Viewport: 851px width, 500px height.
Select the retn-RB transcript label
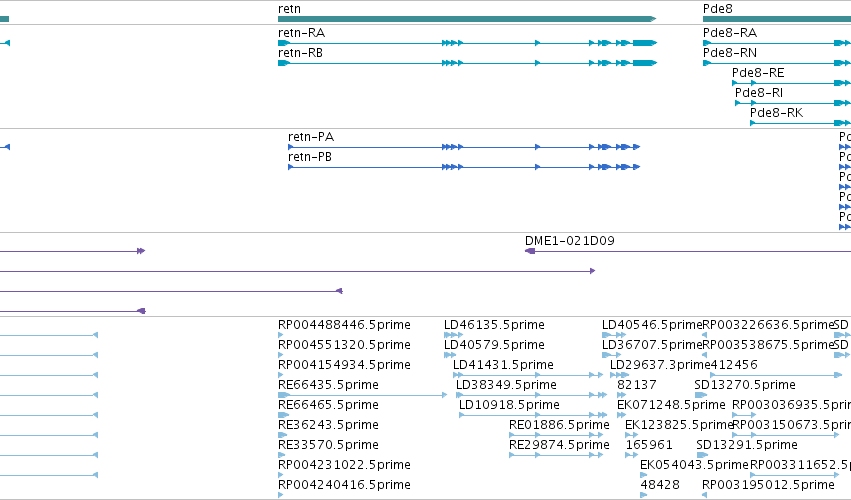[x=300, y=53]
